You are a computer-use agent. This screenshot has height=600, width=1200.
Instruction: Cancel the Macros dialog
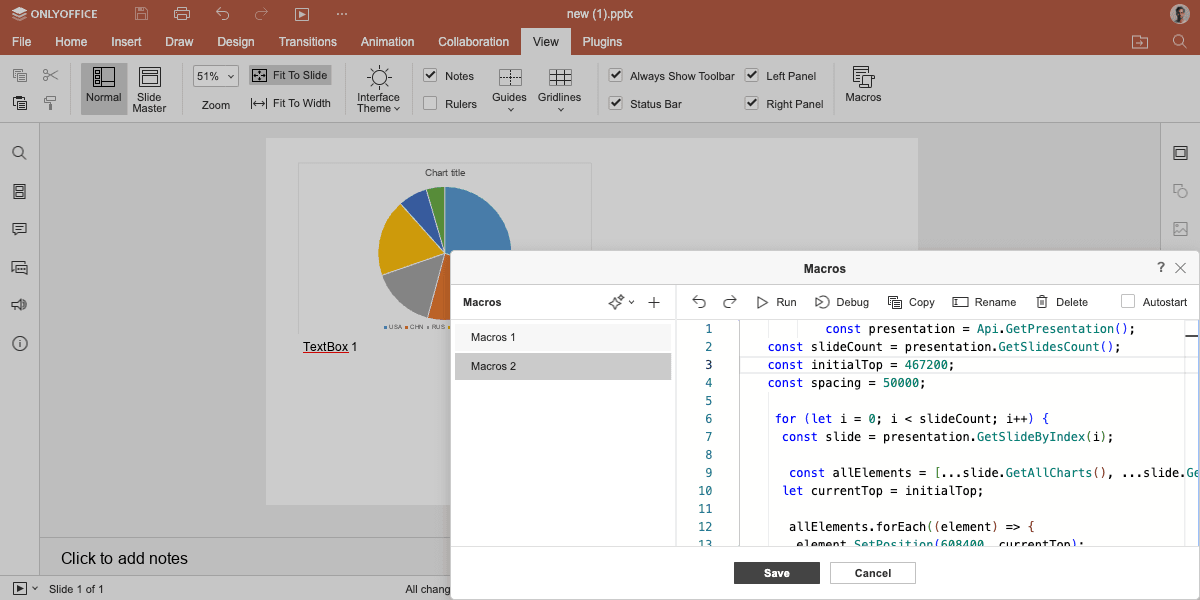(x=872, y=573)
